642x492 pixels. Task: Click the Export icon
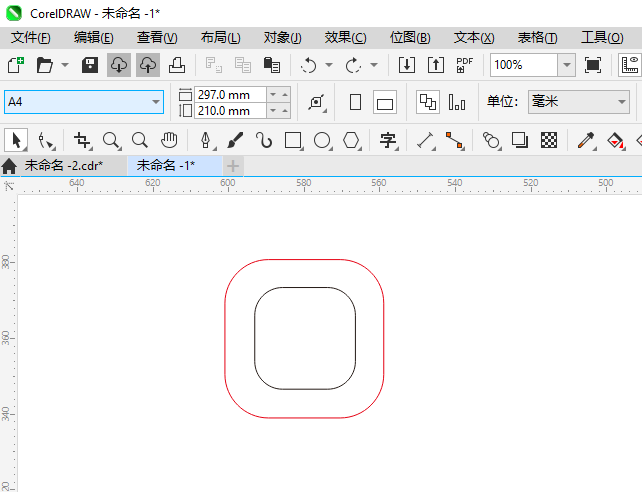pyautogui.click(x=436, y=65)
